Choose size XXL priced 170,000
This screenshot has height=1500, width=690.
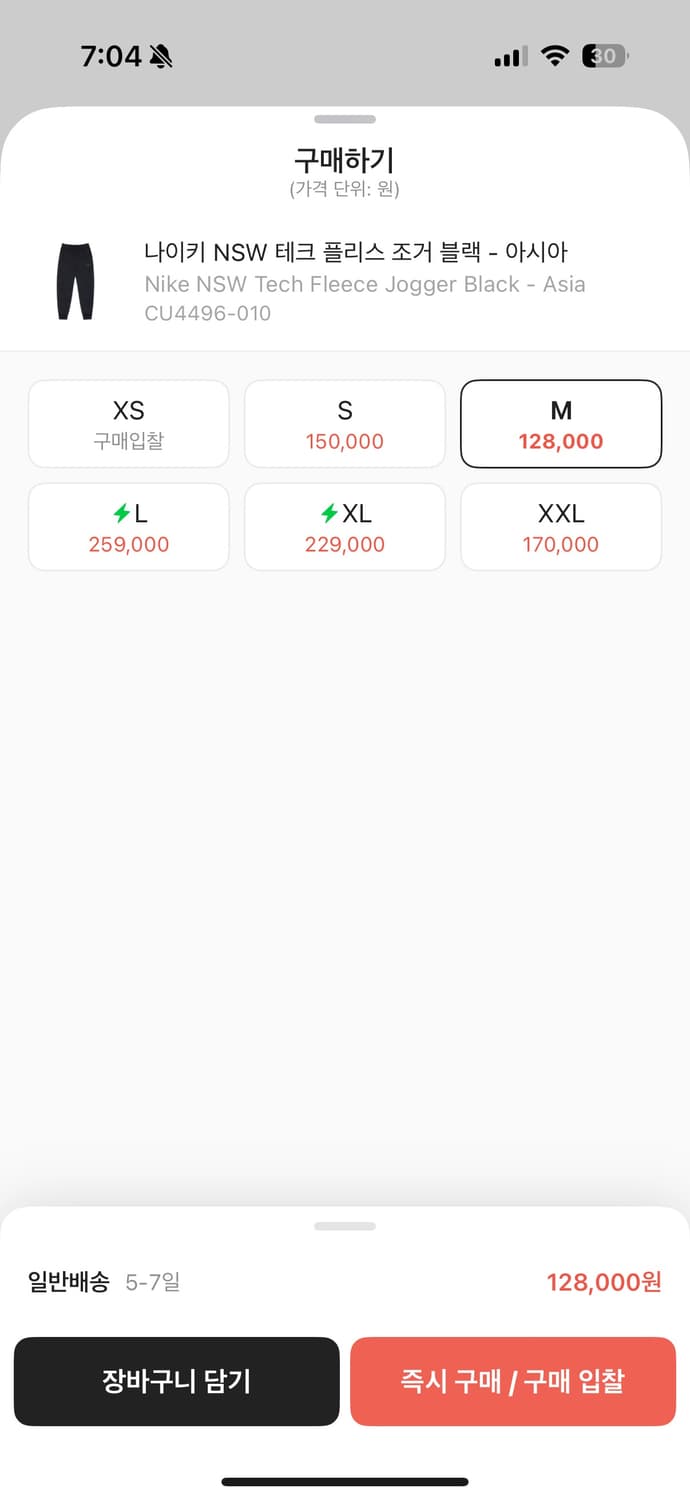pos(561,527)
